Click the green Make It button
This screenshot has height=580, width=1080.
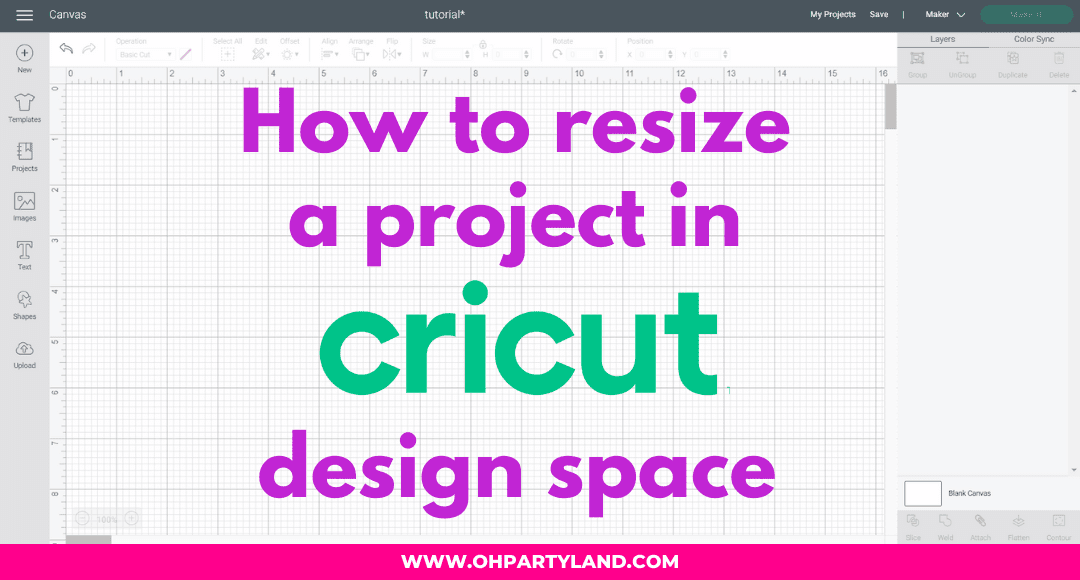click(1026, 14)
